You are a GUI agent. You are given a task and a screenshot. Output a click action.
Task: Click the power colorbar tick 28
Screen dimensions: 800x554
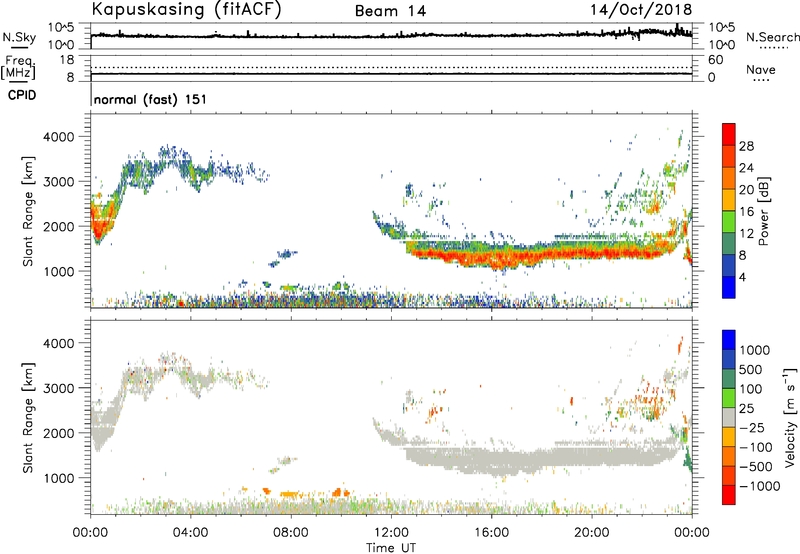[x=746, y=146]
